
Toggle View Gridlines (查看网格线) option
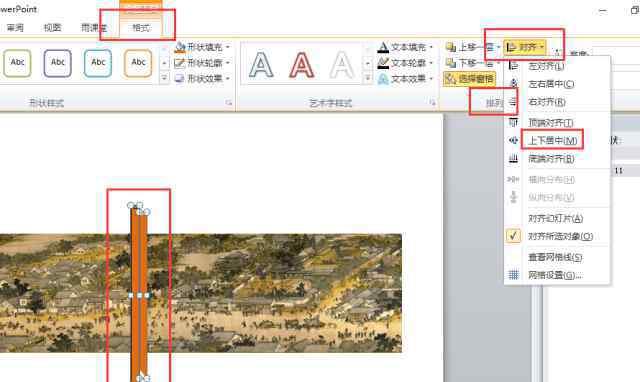555,257
